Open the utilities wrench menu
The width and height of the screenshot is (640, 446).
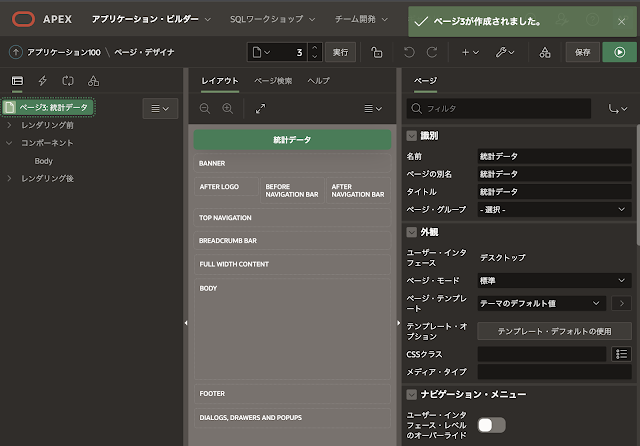coord(505,52)
